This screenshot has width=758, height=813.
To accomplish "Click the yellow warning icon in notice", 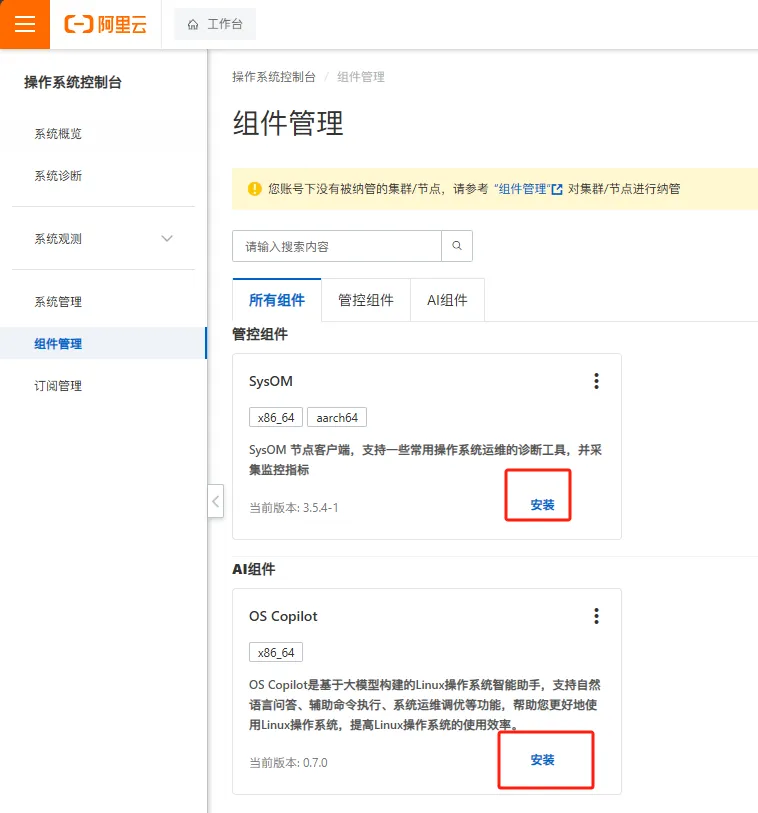I will 255,189.
